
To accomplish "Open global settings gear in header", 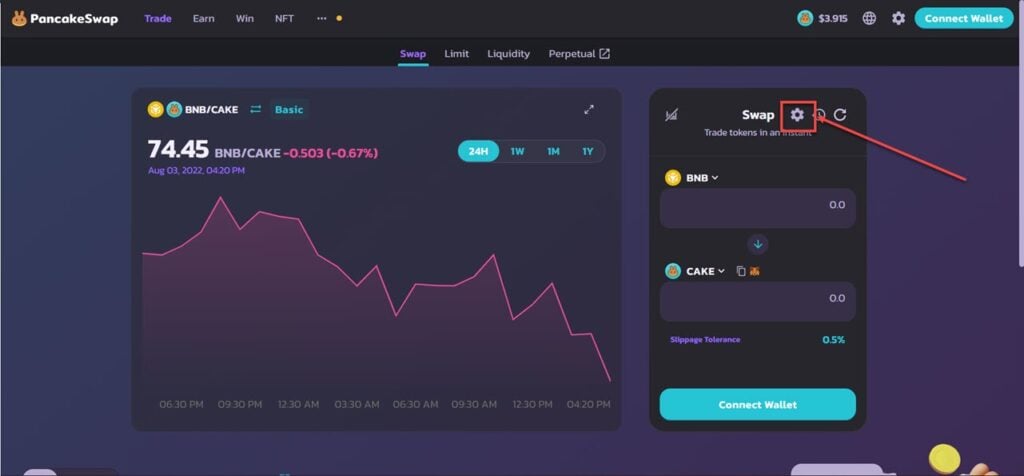I will tap(899, 18).
